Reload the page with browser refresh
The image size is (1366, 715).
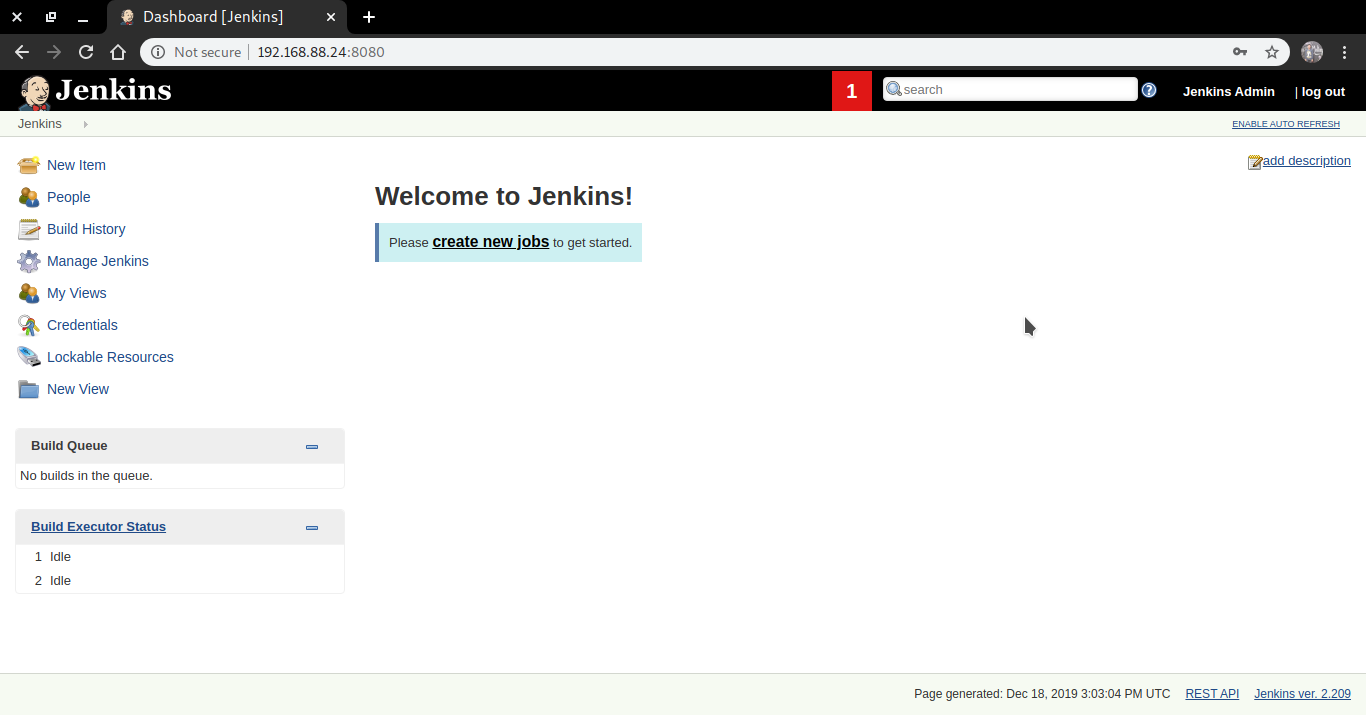point(86,52)
